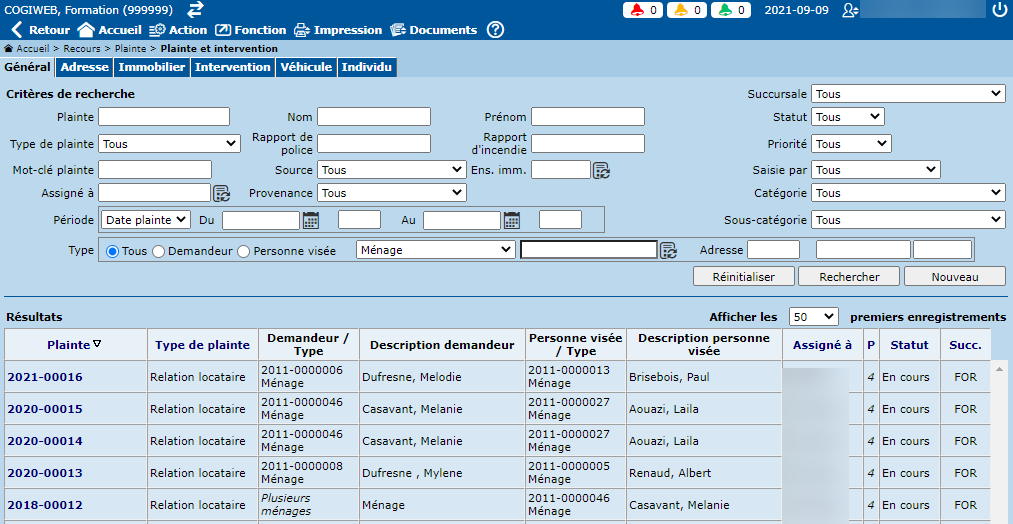Image resolution: width=1013 pixels, height=524 pixels.
Task: Open the Au date calendar picker
Action: pyautogui.click(x=512, y=220)
